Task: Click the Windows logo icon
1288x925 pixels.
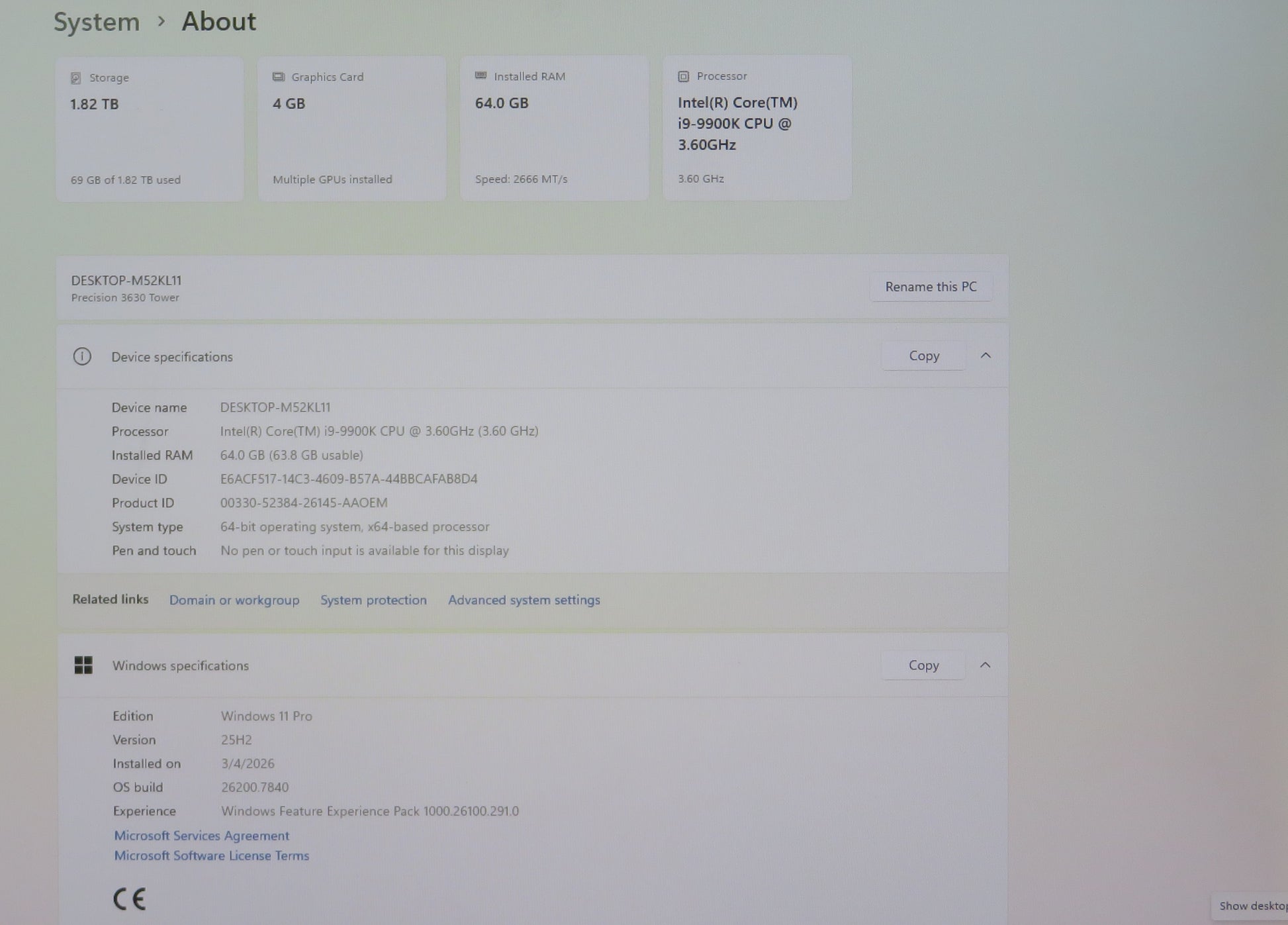Action: pyautogui.click(x=83, y=665)
